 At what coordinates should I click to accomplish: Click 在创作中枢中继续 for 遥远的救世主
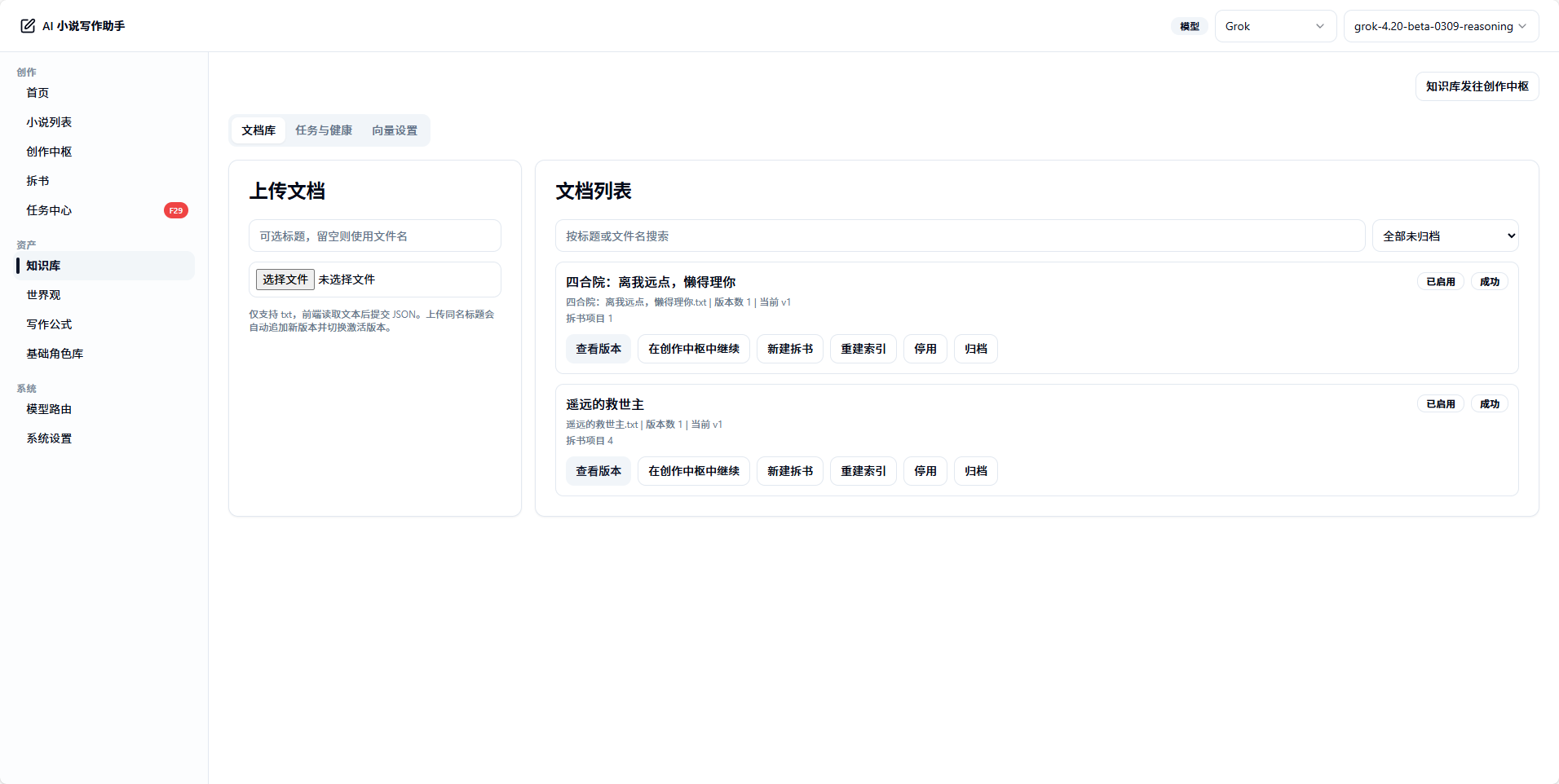point(693,471)
